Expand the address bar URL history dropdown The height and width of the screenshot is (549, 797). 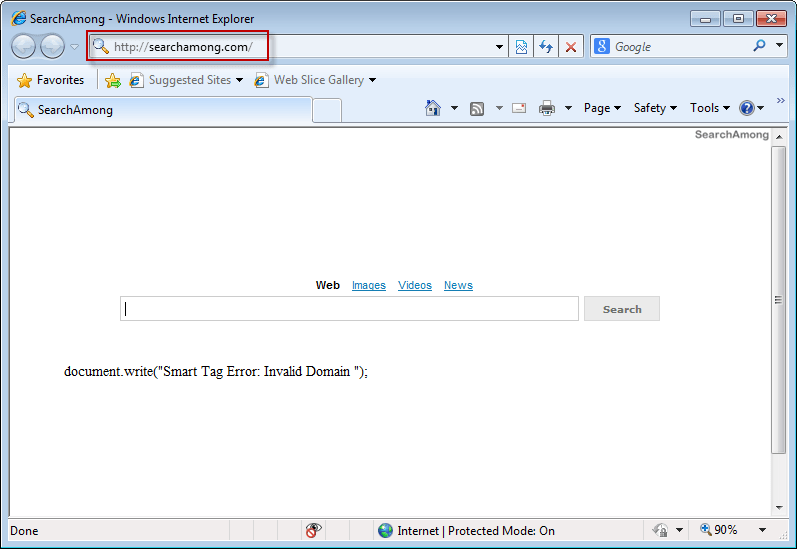coord(500,47)
